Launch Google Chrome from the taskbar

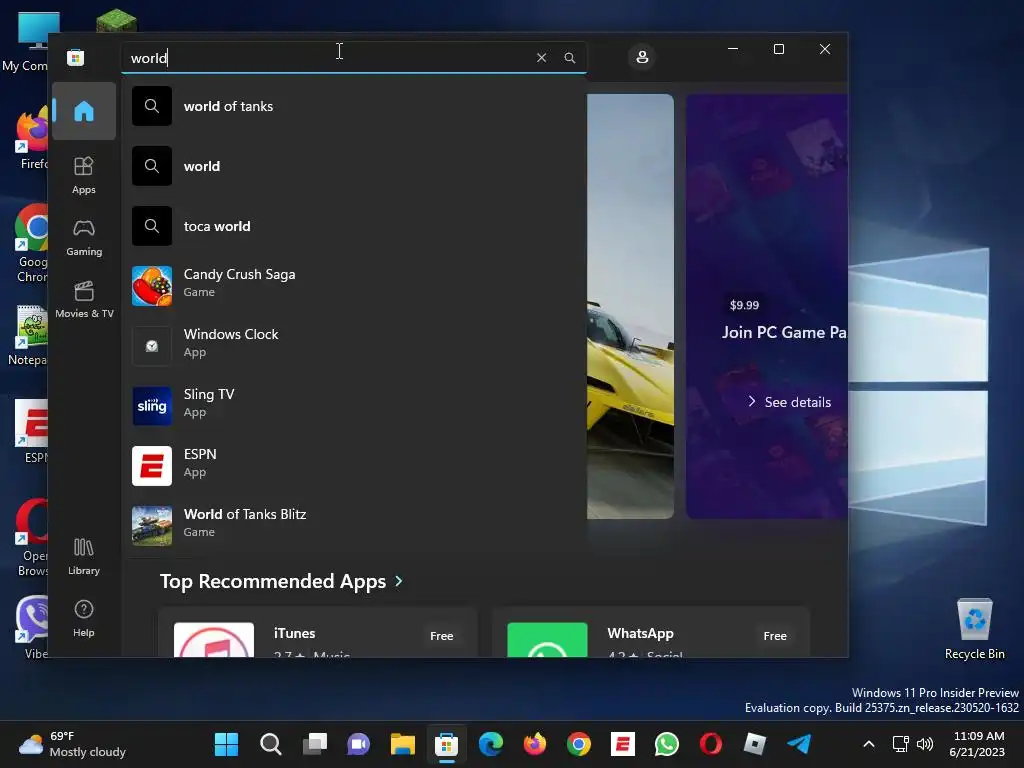pyautogui.click(x=579, y=744)
